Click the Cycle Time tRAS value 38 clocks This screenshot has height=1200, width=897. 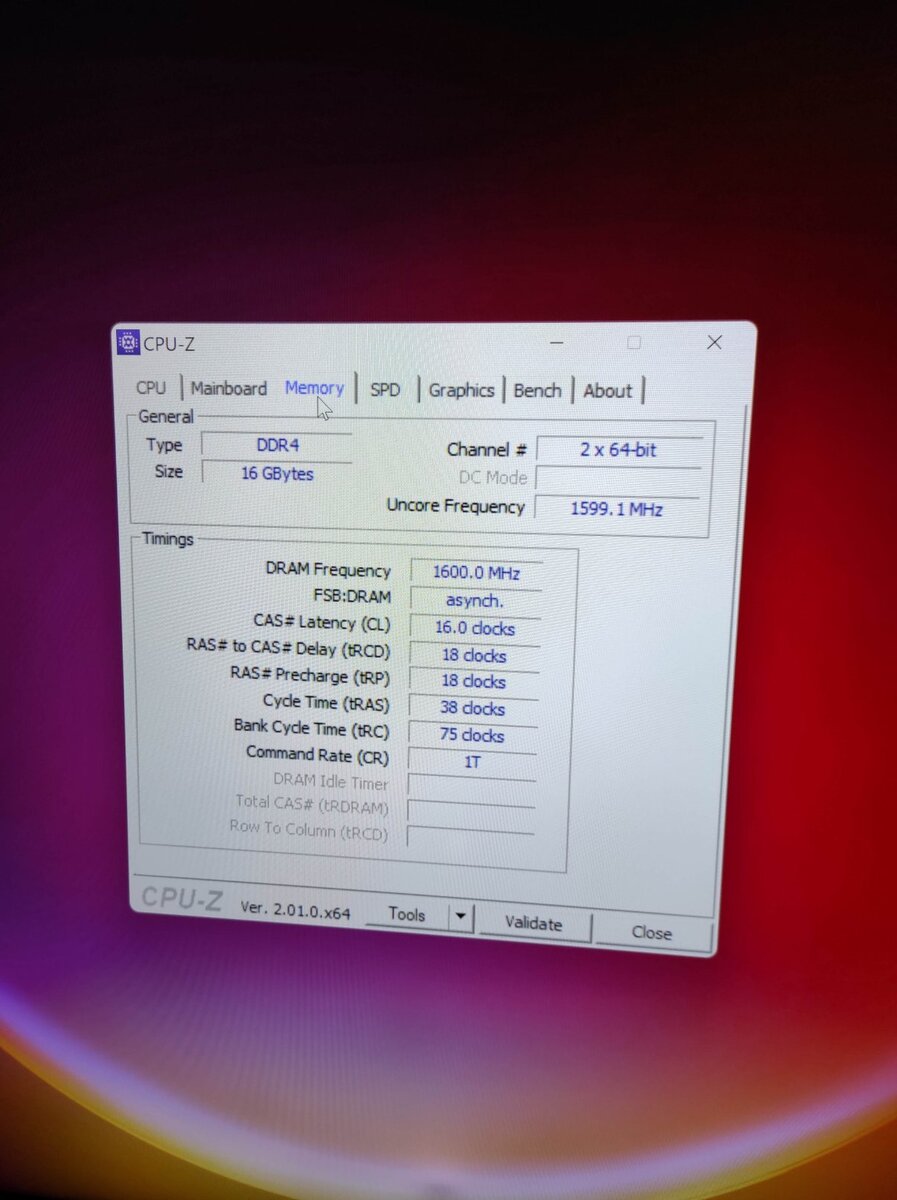tap(473, 708)
